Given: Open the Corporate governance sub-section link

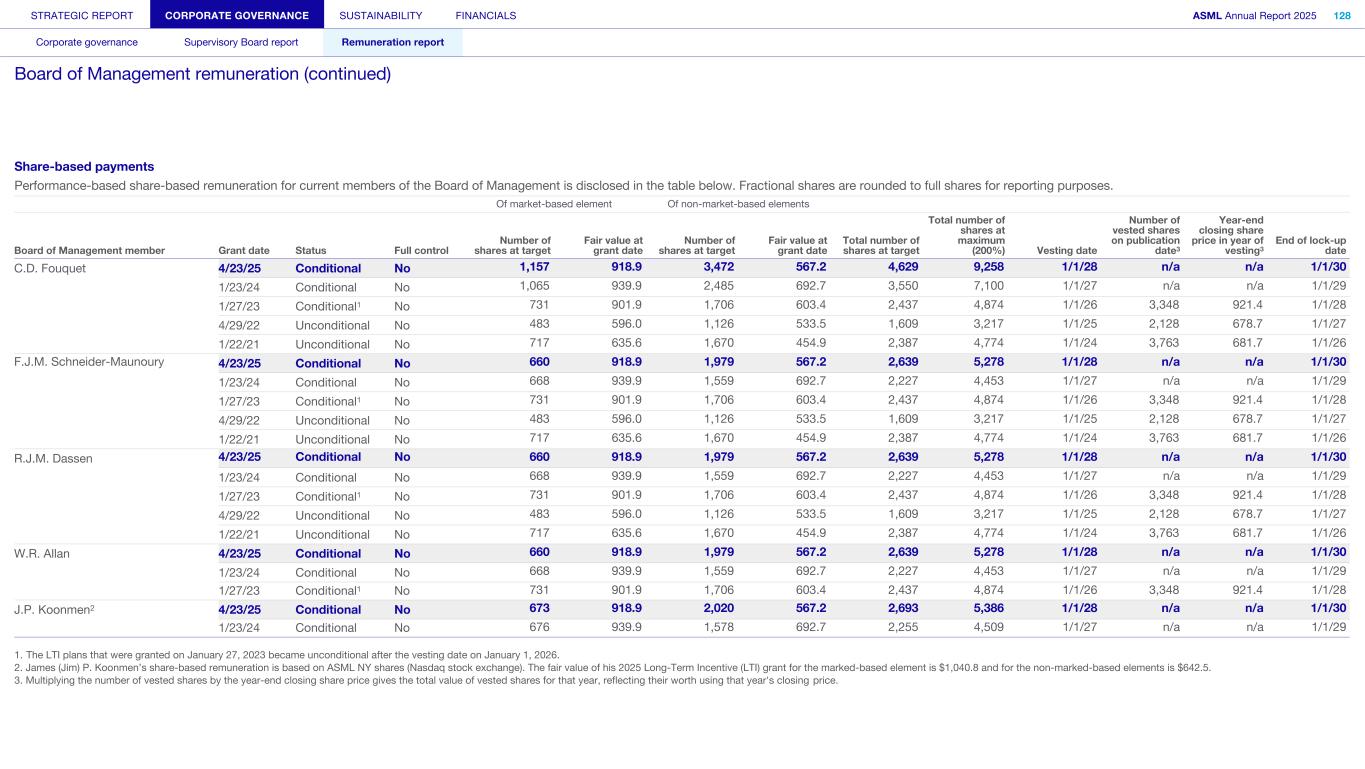Looking at the screenshot, I should (87, 42).
